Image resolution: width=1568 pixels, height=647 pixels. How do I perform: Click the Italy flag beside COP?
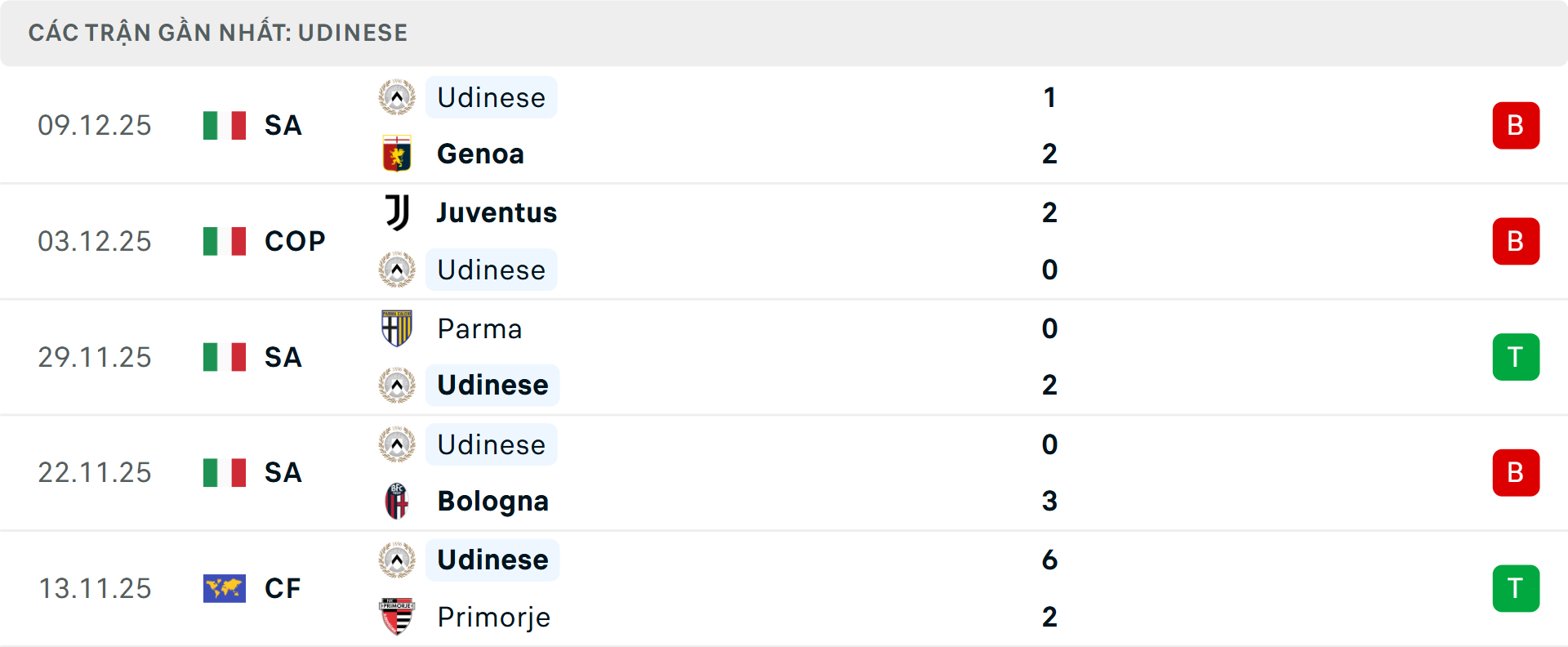pos(225,241)
